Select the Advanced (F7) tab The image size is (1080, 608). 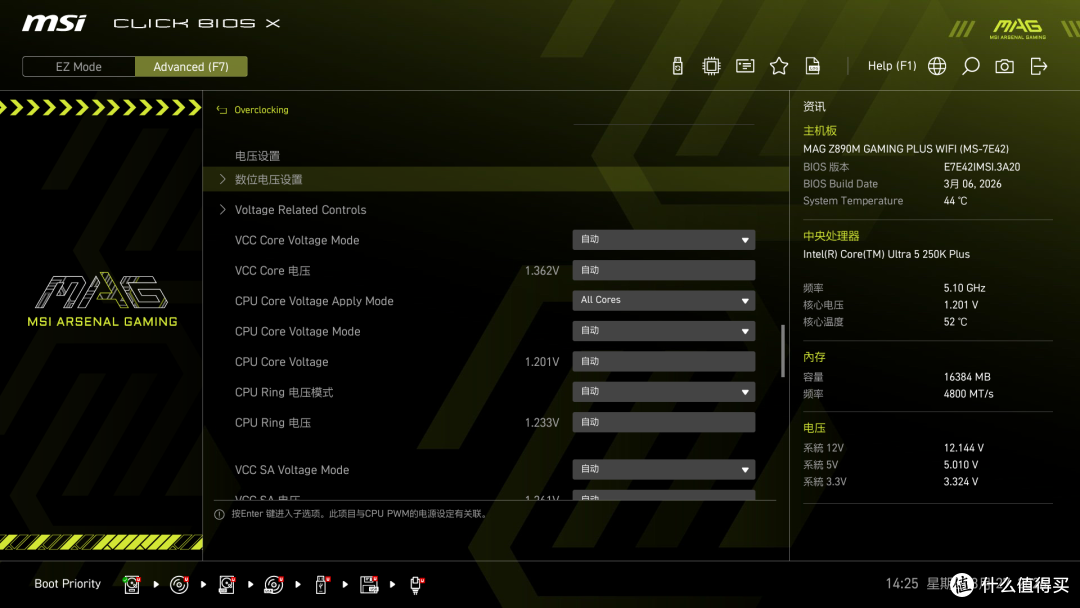[x=191, y=67]
